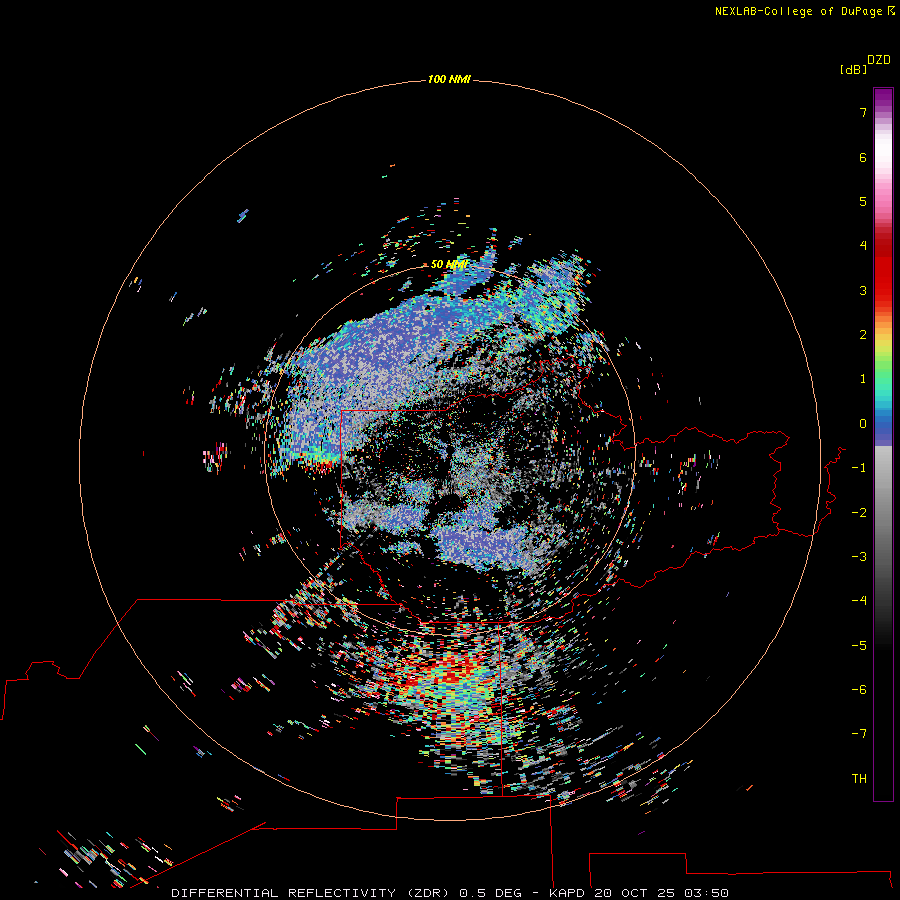Click the colorbar value -6 label
900x900 pixels.
[859, 690]
